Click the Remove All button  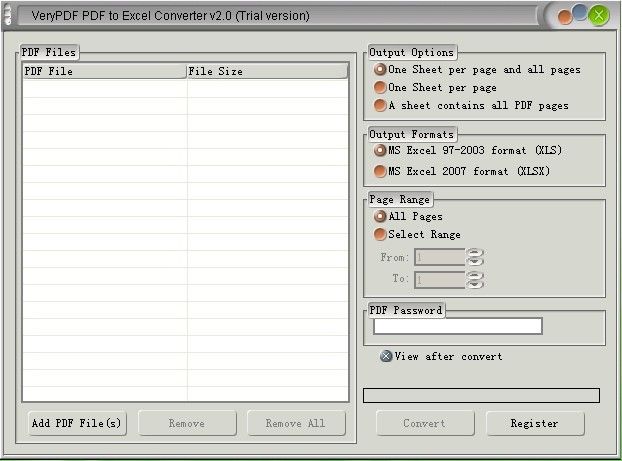(296, 423)
